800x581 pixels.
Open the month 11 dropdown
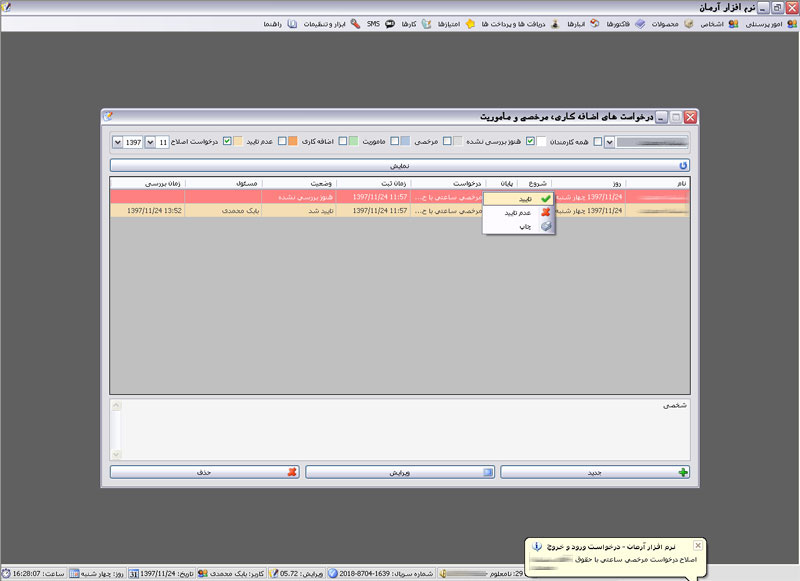pos(150,142)
